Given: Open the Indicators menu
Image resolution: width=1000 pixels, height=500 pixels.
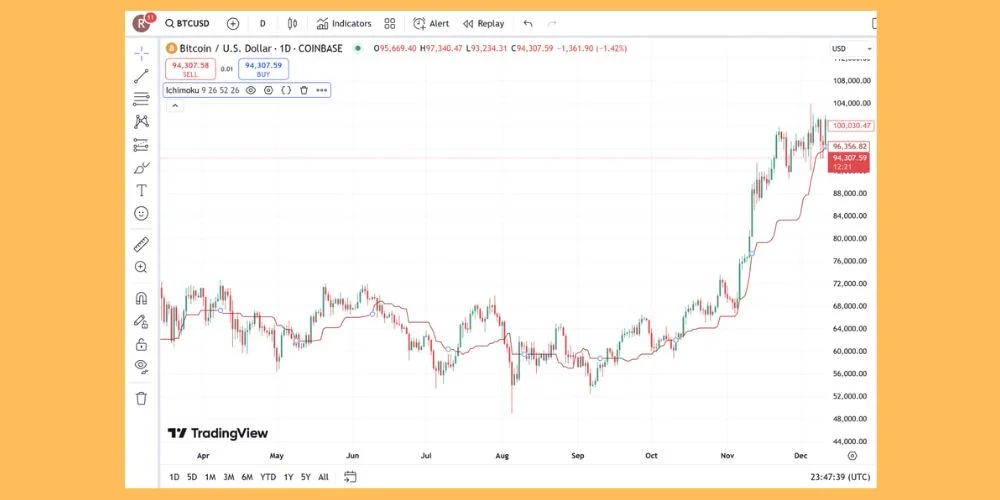Looking at the screenshot, I should pos(343,23).
